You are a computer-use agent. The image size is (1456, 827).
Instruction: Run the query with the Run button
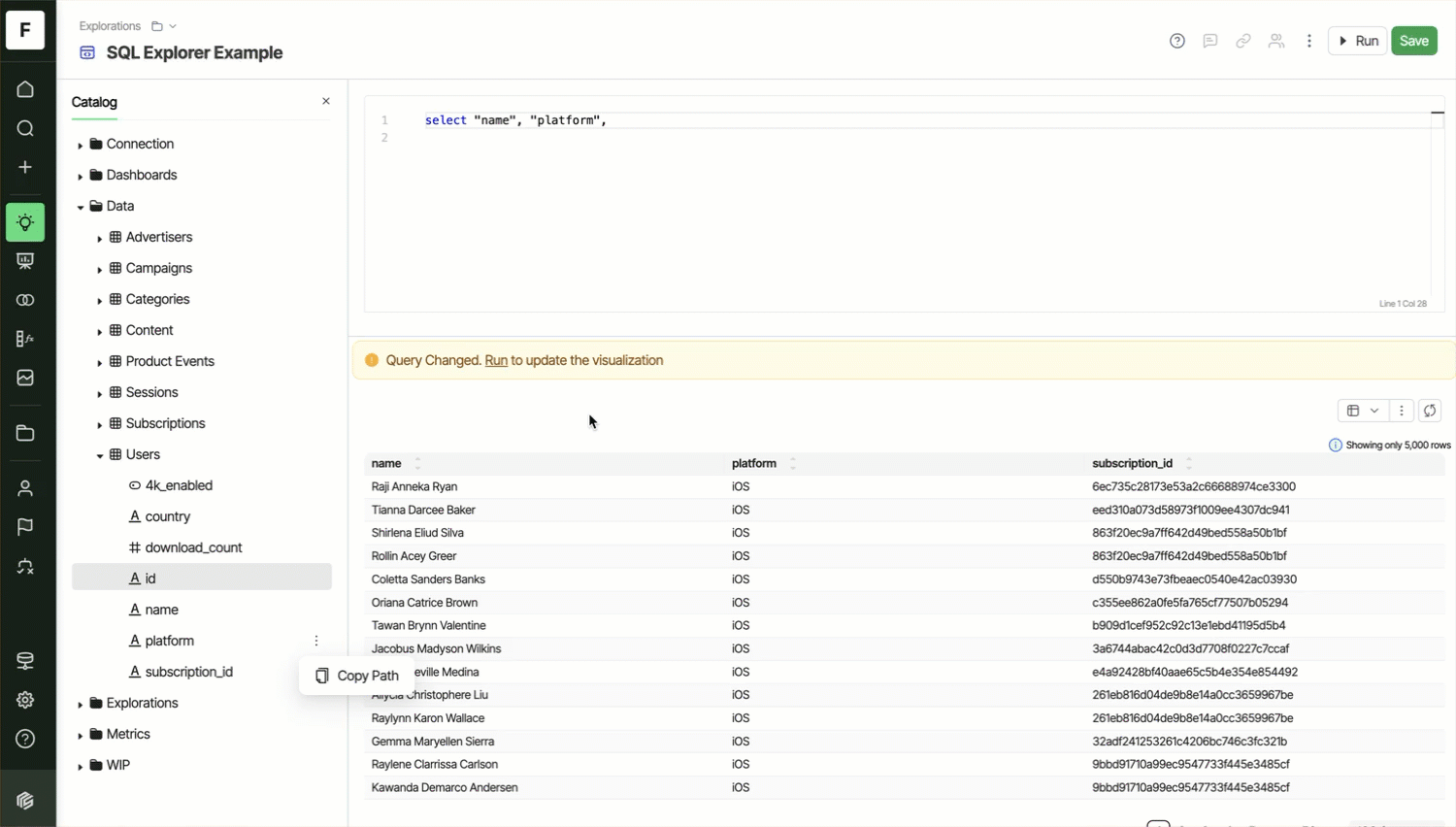coord(1358,41)
